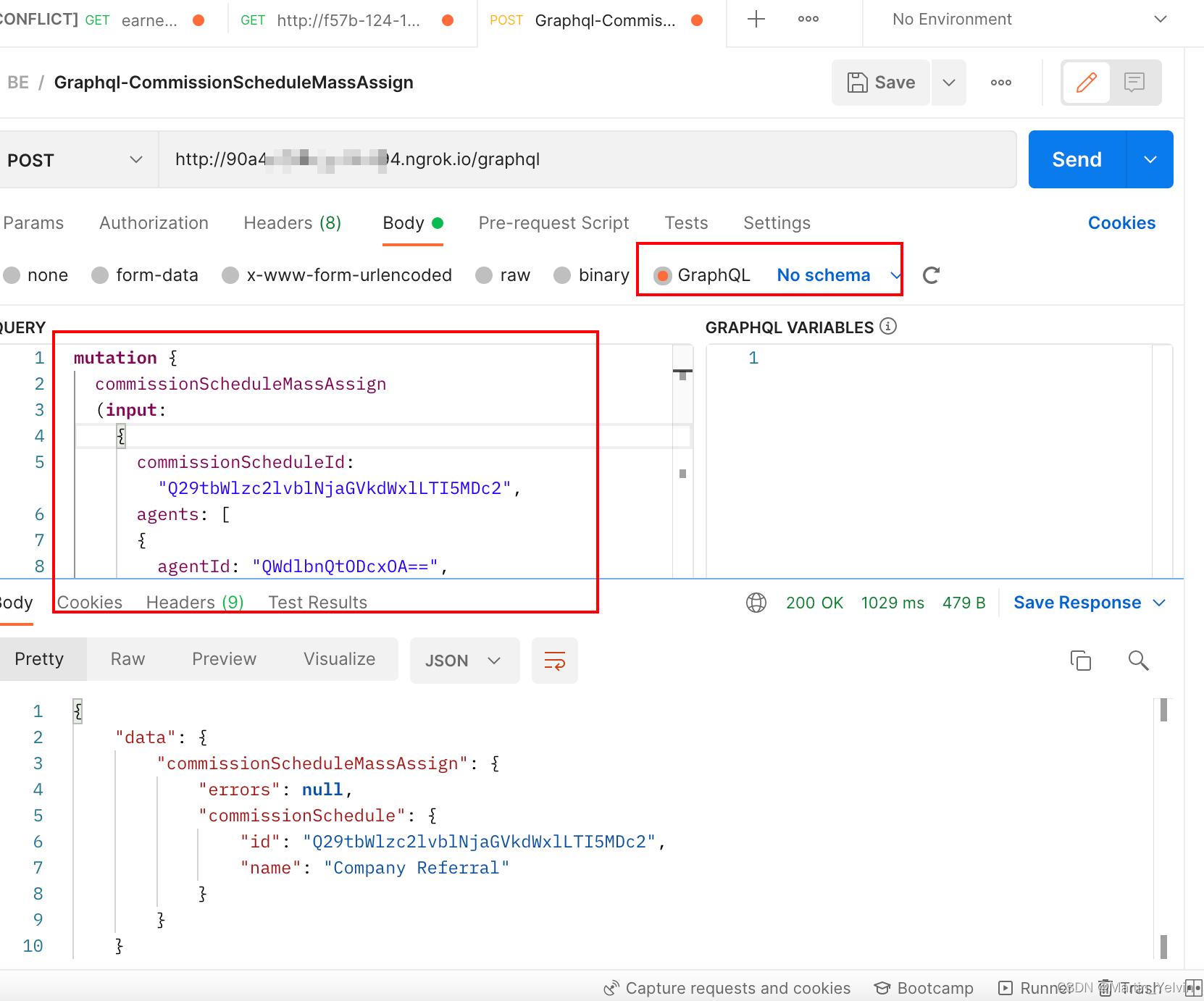Click the commissionScheduleMassAssign line in query
Screen dimensions: 1204x1001
tap(241, 384)
